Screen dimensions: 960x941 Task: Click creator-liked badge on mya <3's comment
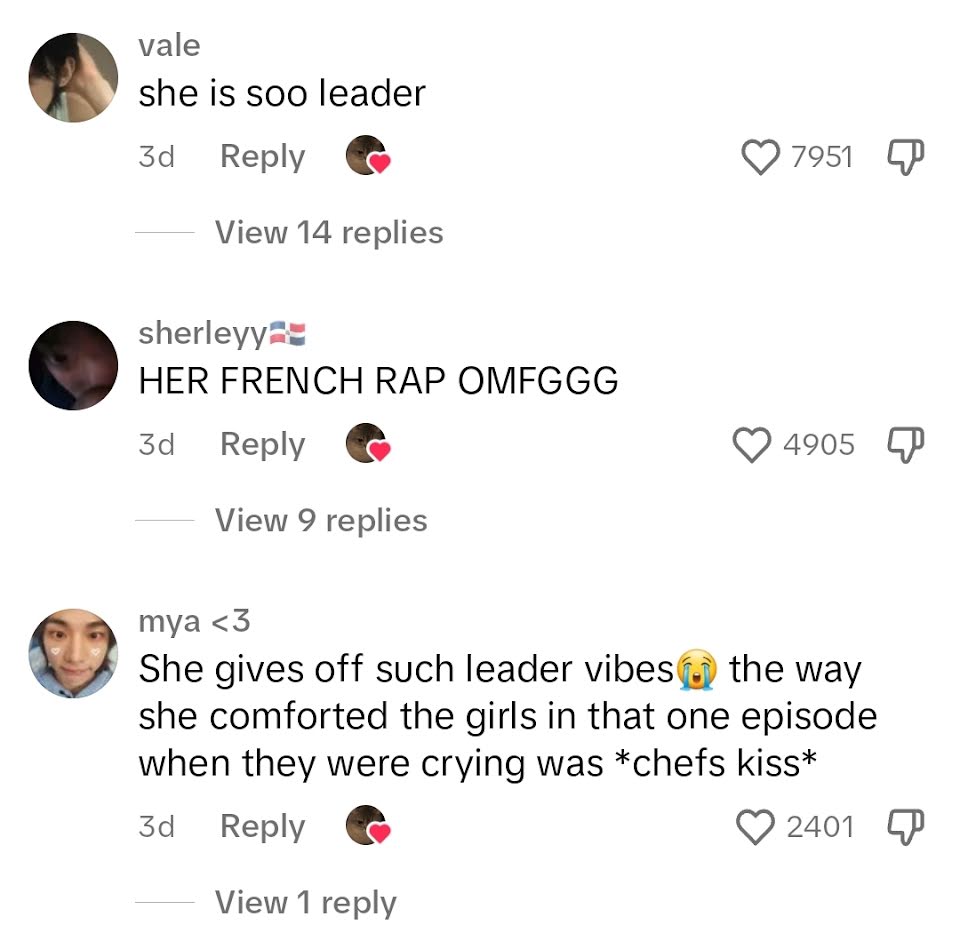(x=368, y=825)
